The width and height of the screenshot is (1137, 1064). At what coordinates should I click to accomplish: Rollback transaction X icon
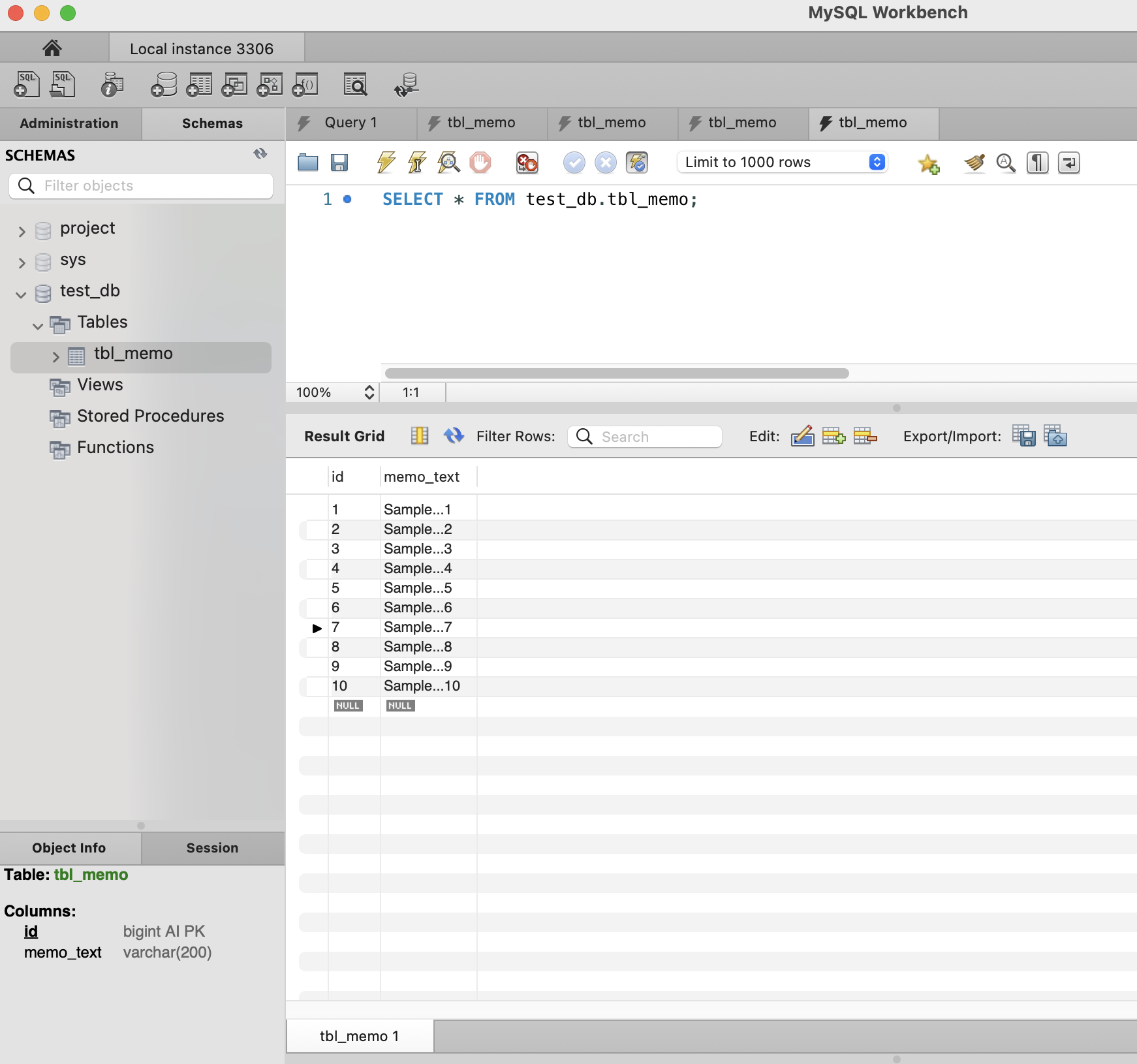[x=606, y=163]
